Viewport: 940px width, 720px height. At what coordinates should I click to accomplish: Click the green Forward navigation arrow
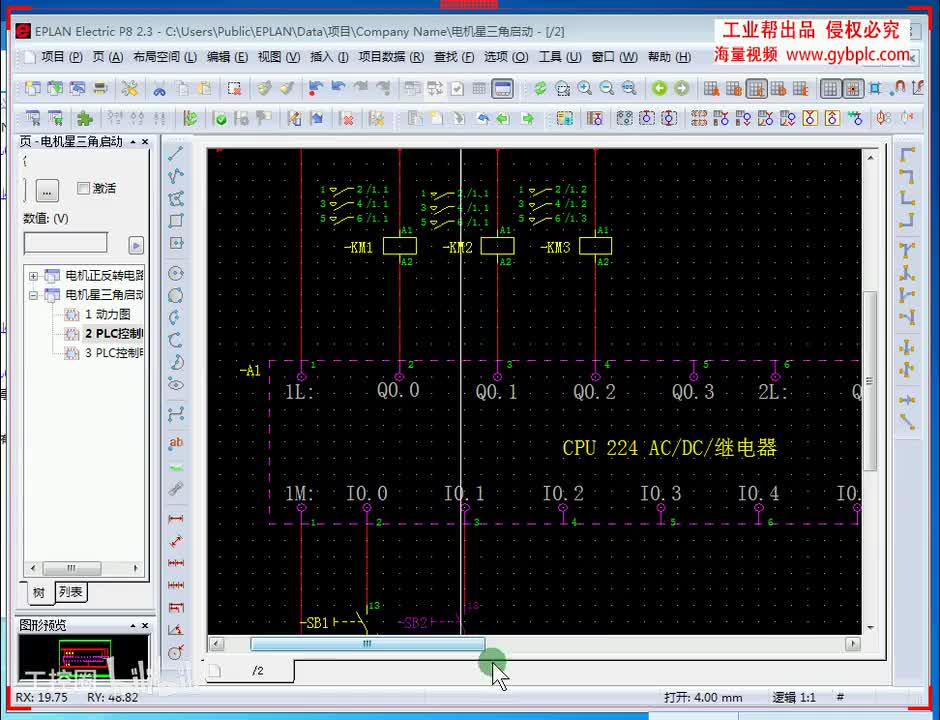coord(682,89)
